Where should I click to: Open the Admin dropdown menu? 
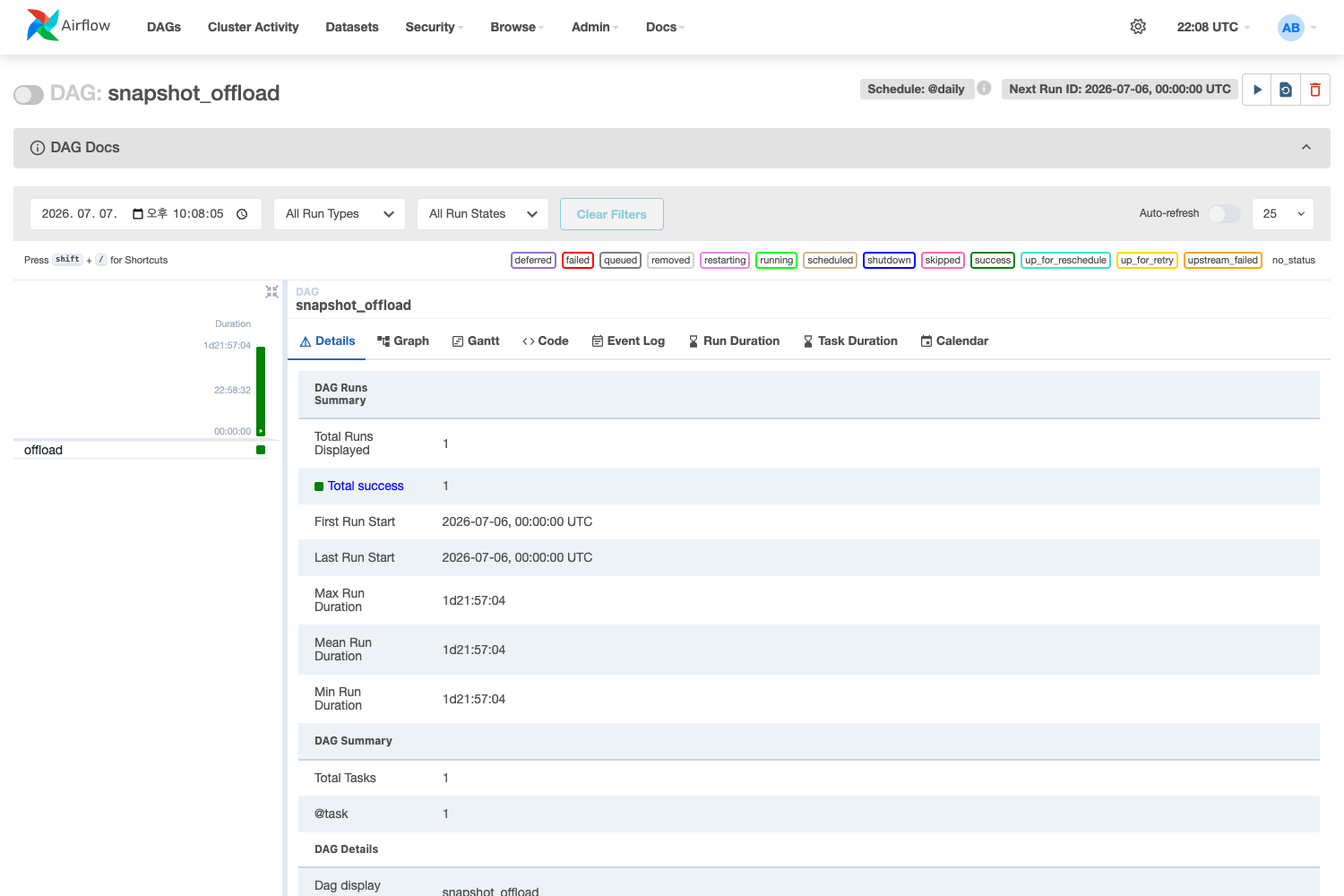(595, 27)
